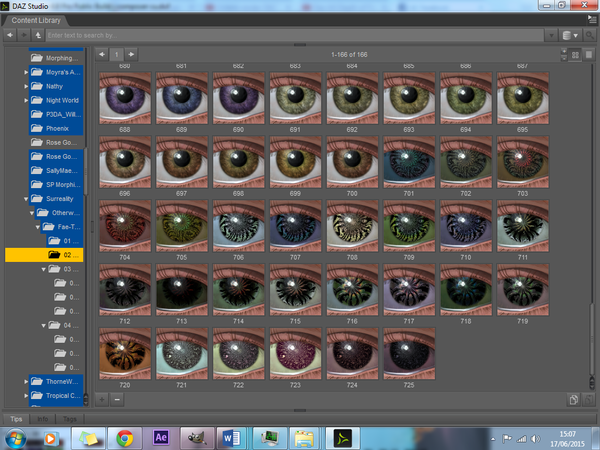The image size is (600, 450).
Task: Open the volume control in system tray
Action: tap(535, 439)
